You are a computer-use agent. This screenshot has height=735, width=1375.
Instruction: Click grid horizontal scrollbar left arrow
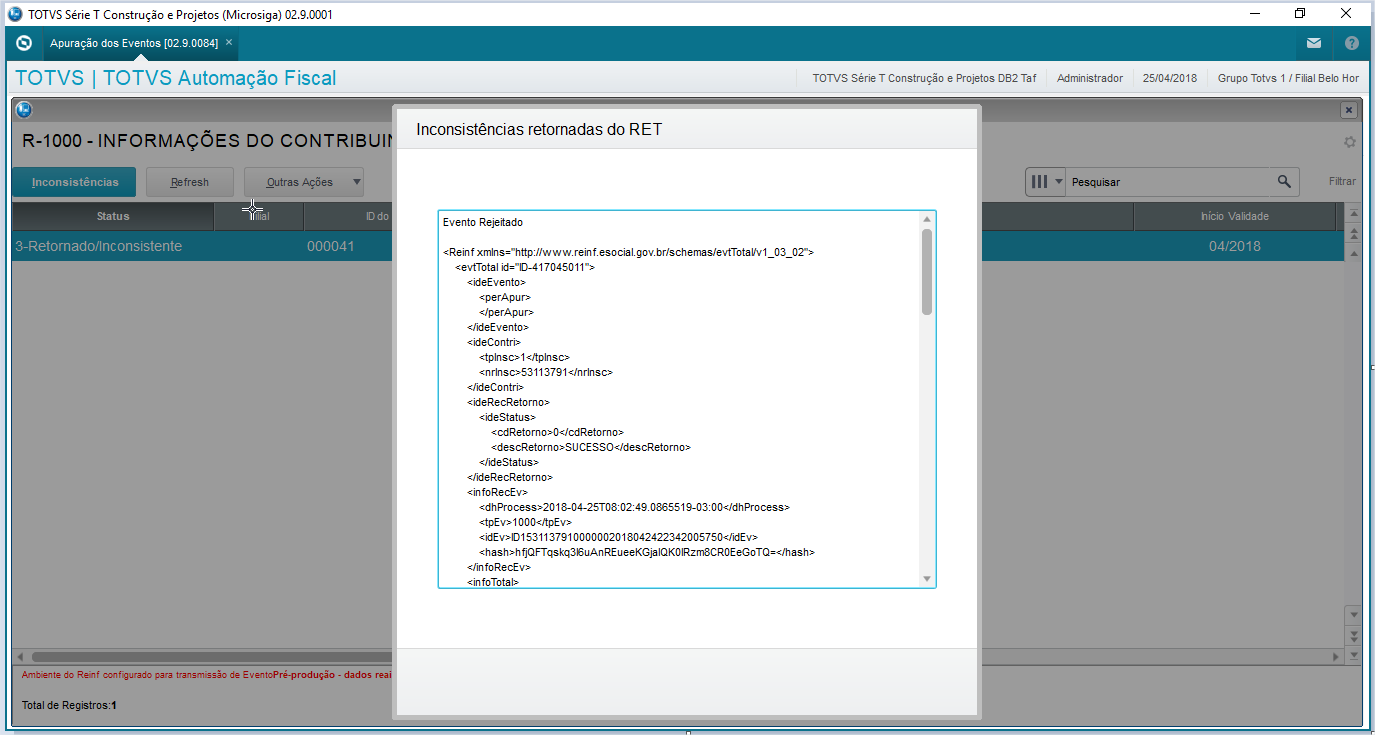tap(20, 657)
